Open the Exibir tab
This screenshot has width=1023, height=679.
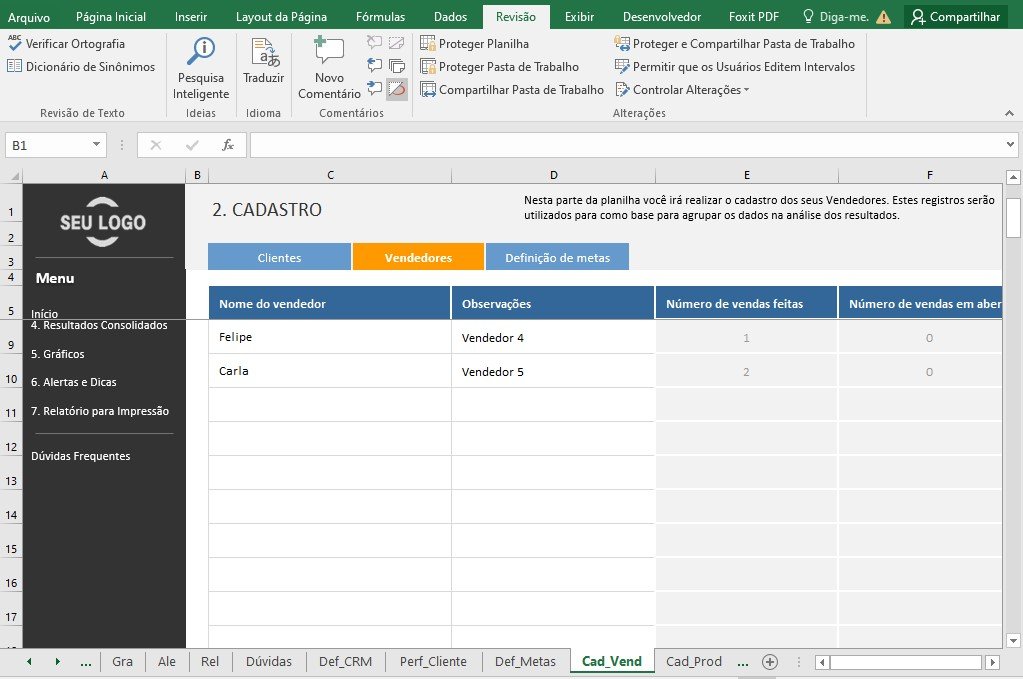coord(579,17)
